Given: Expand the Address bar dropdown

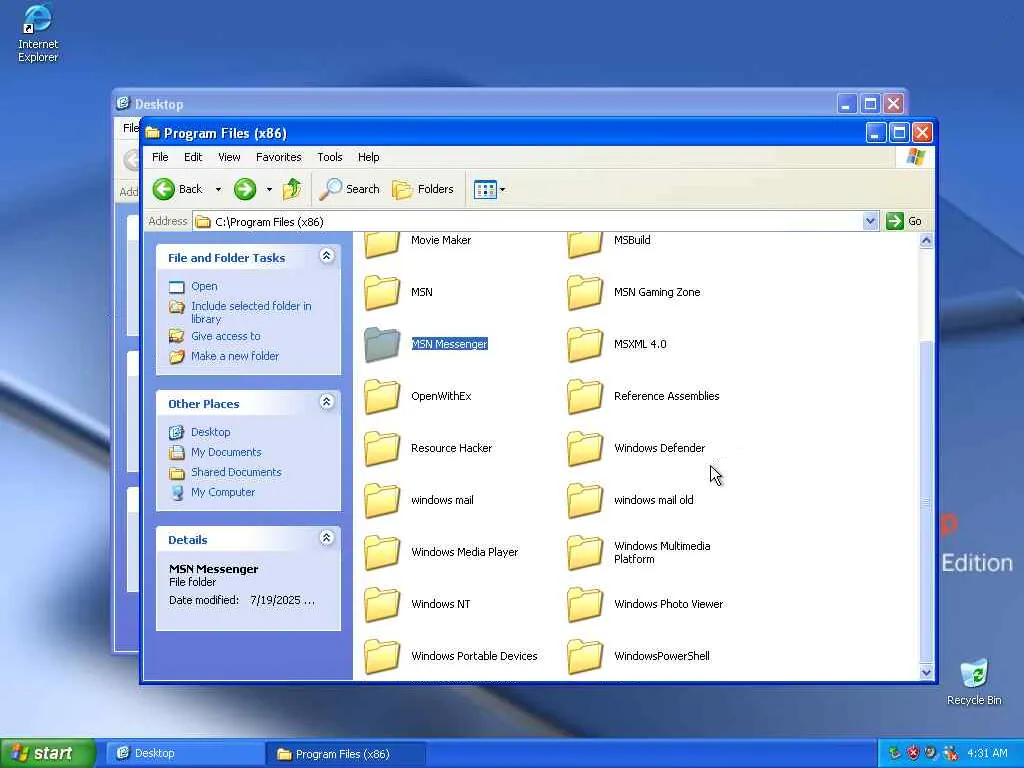Looking at the screenshot, I should click(x=870, y=221).
